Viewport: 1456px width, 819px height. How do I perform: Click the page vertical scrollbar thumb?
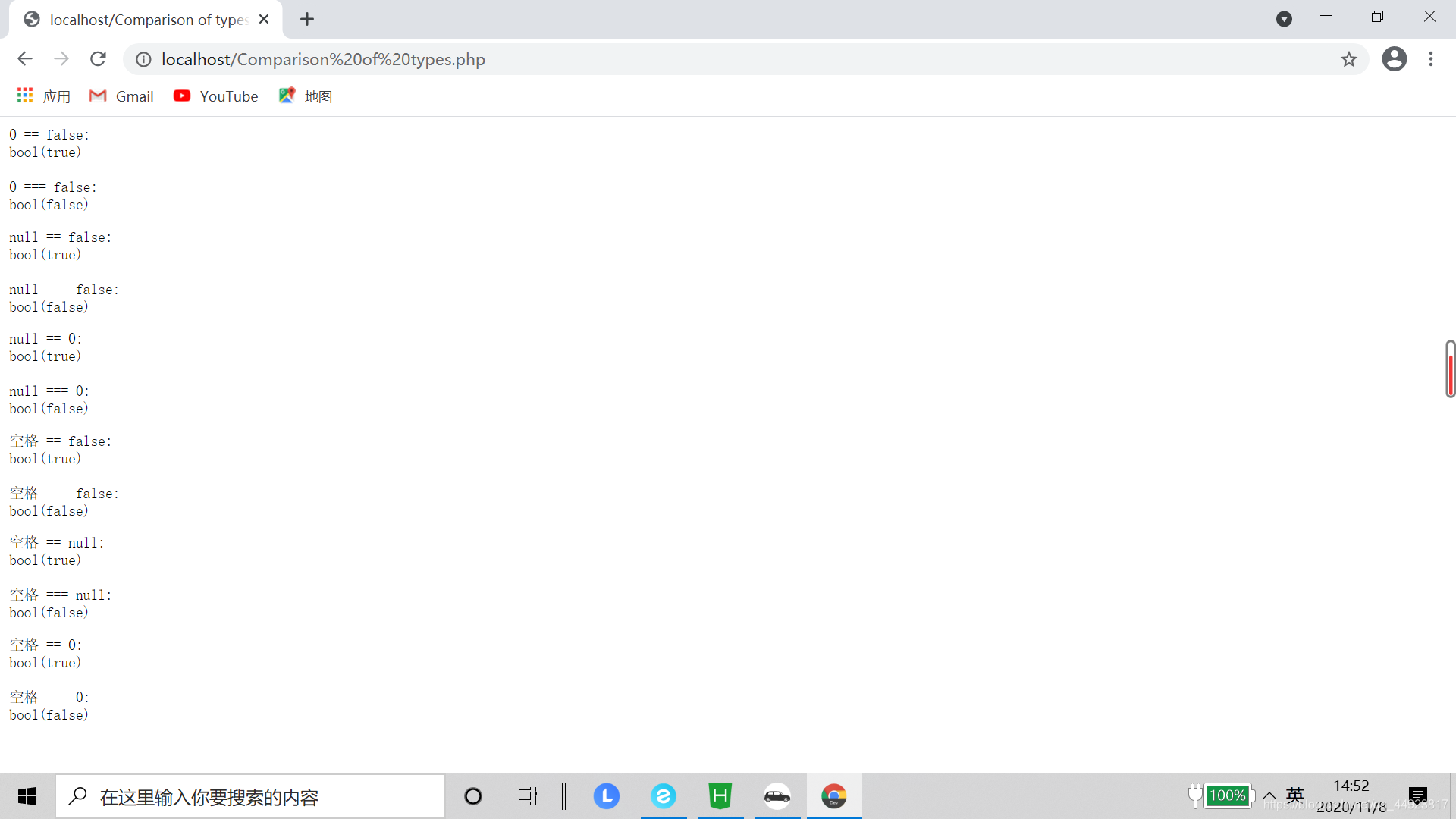pos(1450,369)
